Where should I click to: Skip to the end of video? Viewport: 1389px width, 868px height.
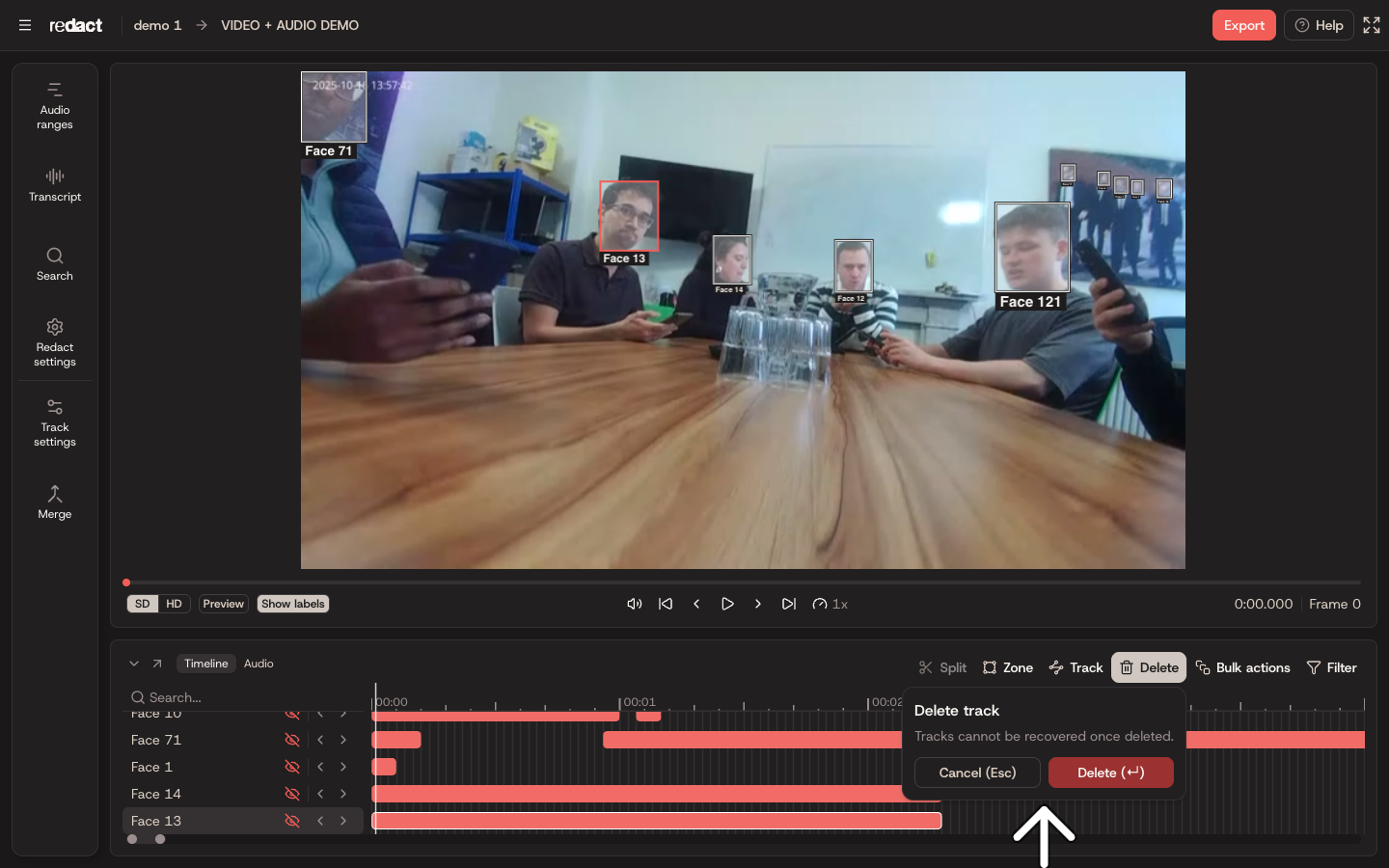[x=789, y=604]
